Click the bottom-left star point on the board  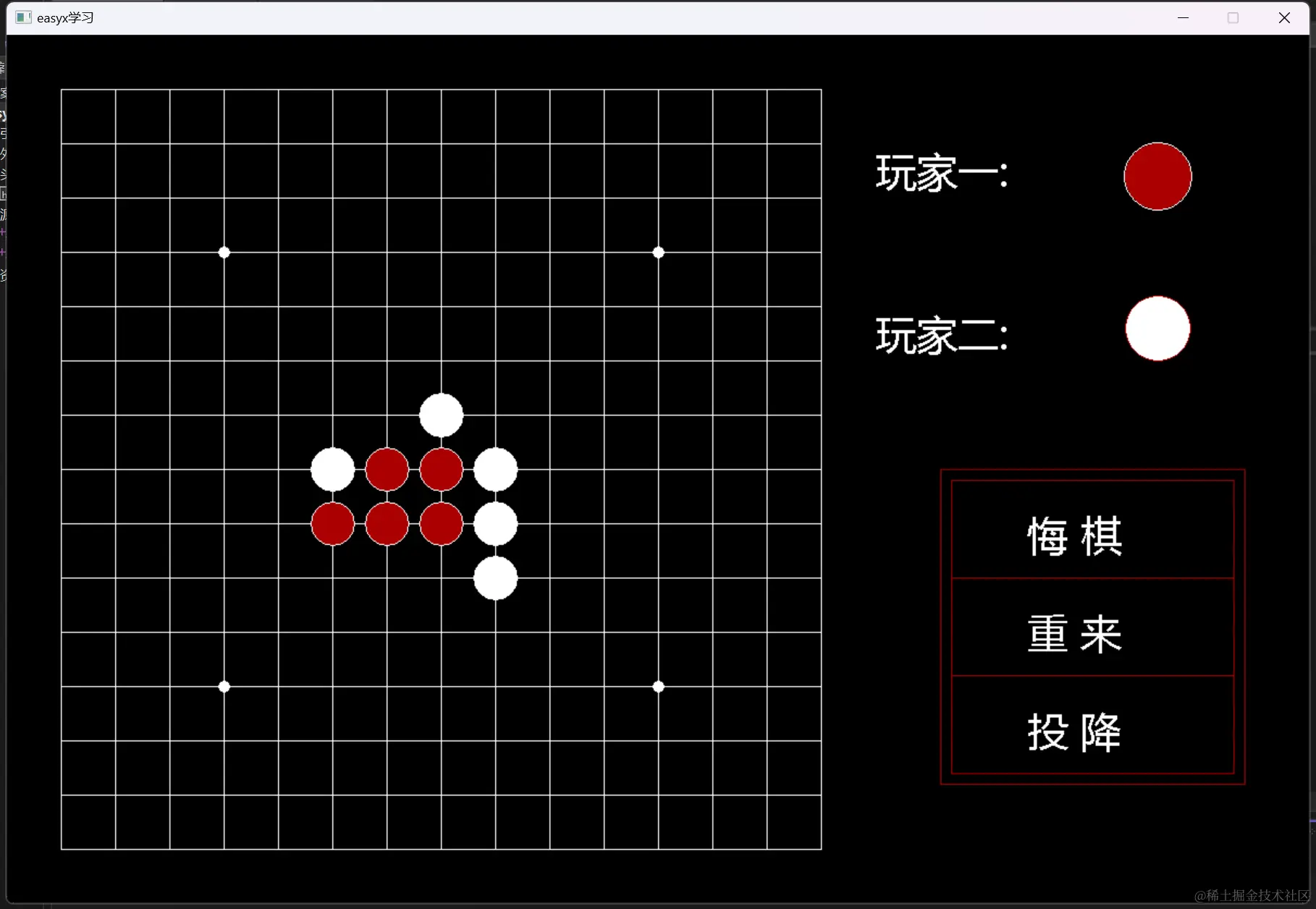coord(224,687)
